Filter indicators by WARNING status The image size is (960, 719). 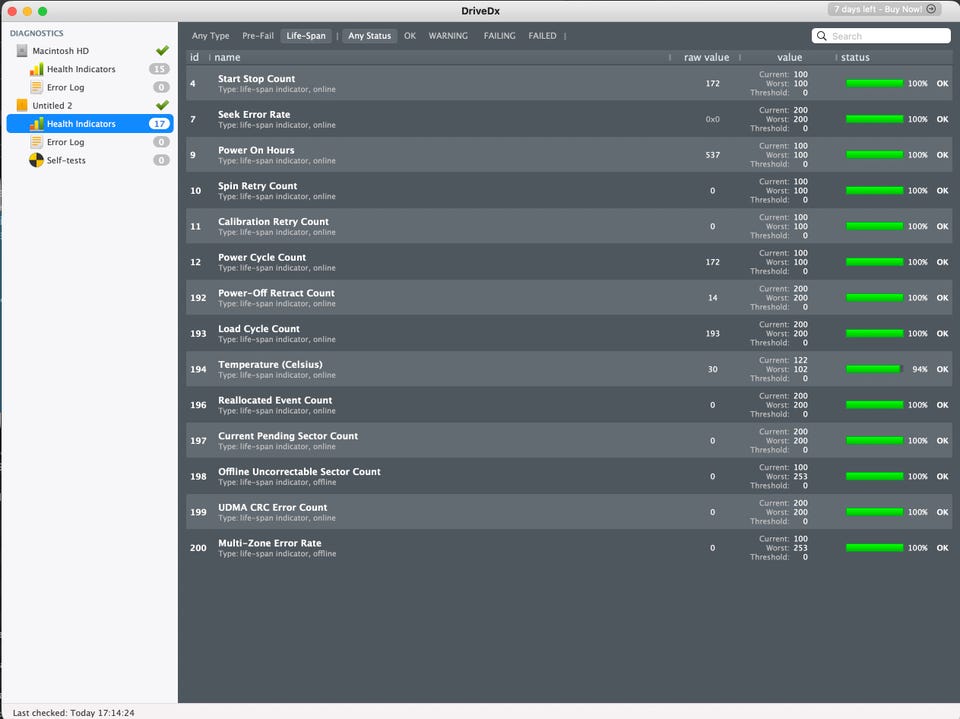[448, 36]
